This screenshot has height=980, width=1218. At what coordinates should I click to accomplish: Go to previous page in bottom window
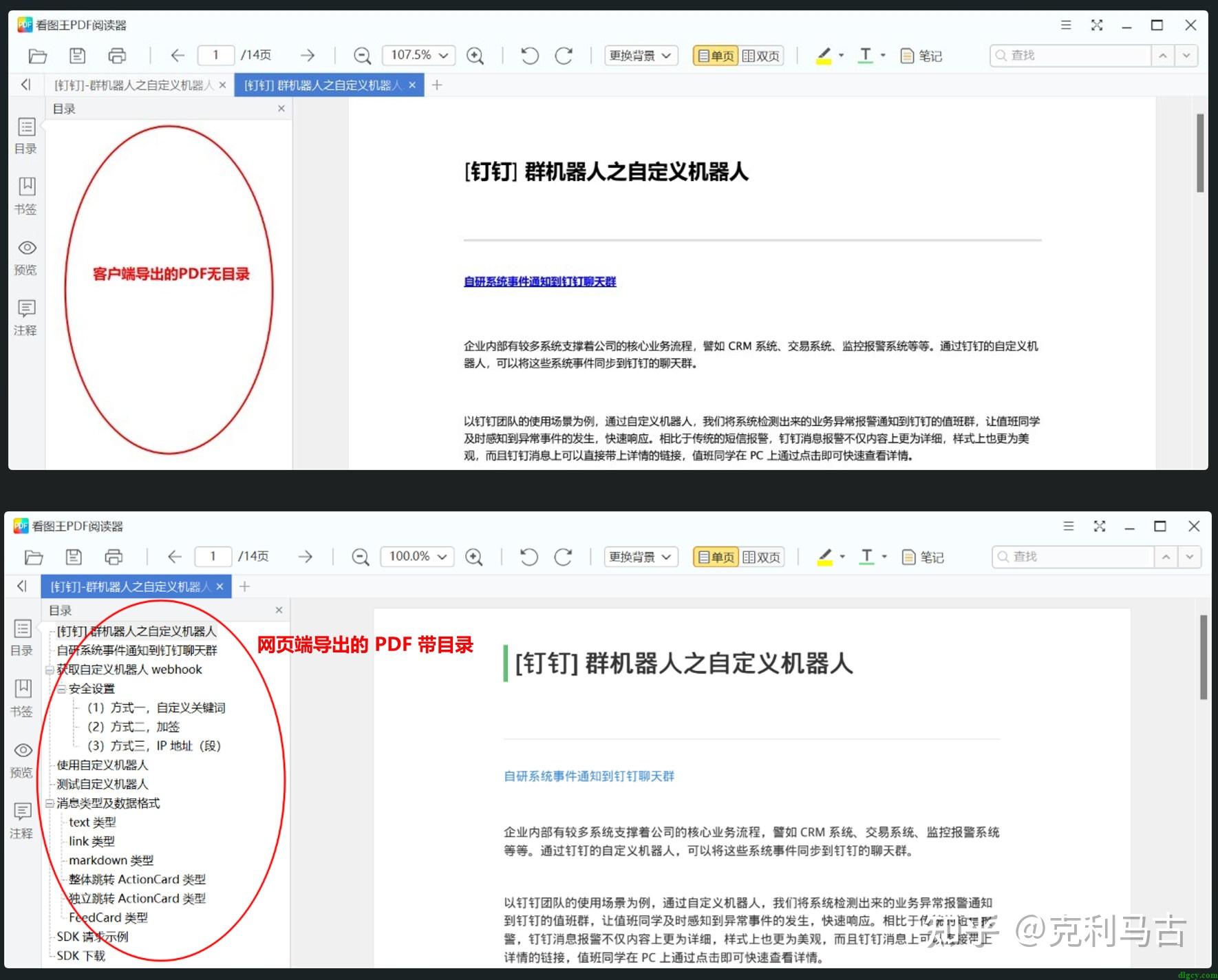pos(175,557)
